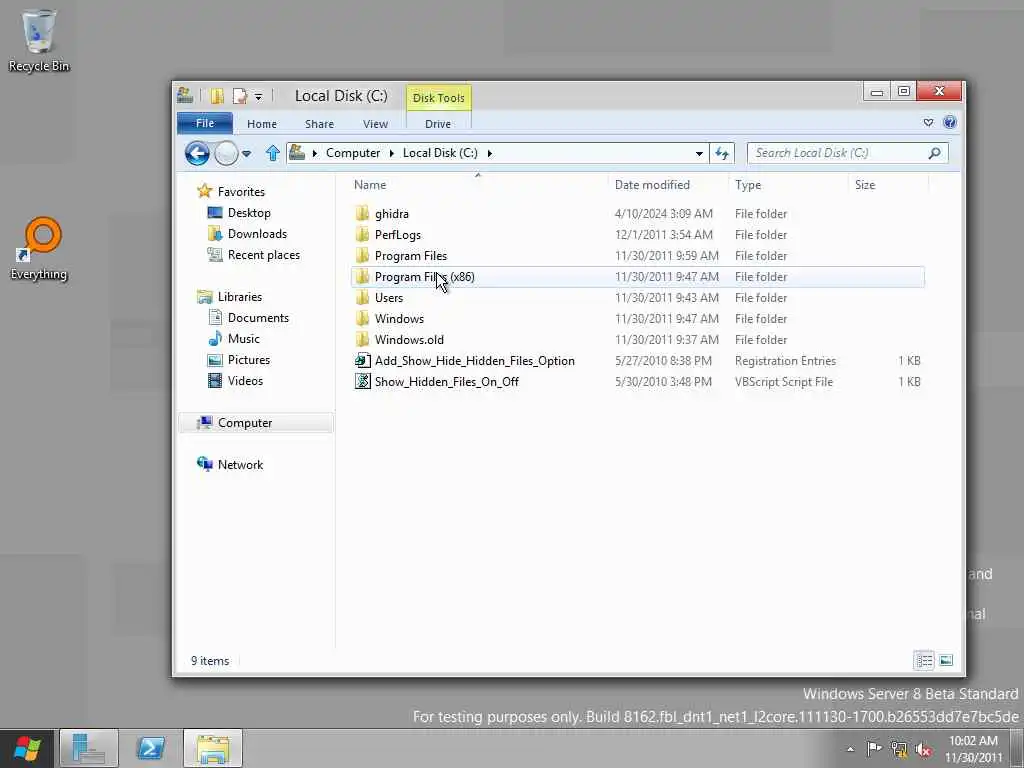Select Downloads under Favorites
Screen dimensions: 1024x768
pos(257,234)
